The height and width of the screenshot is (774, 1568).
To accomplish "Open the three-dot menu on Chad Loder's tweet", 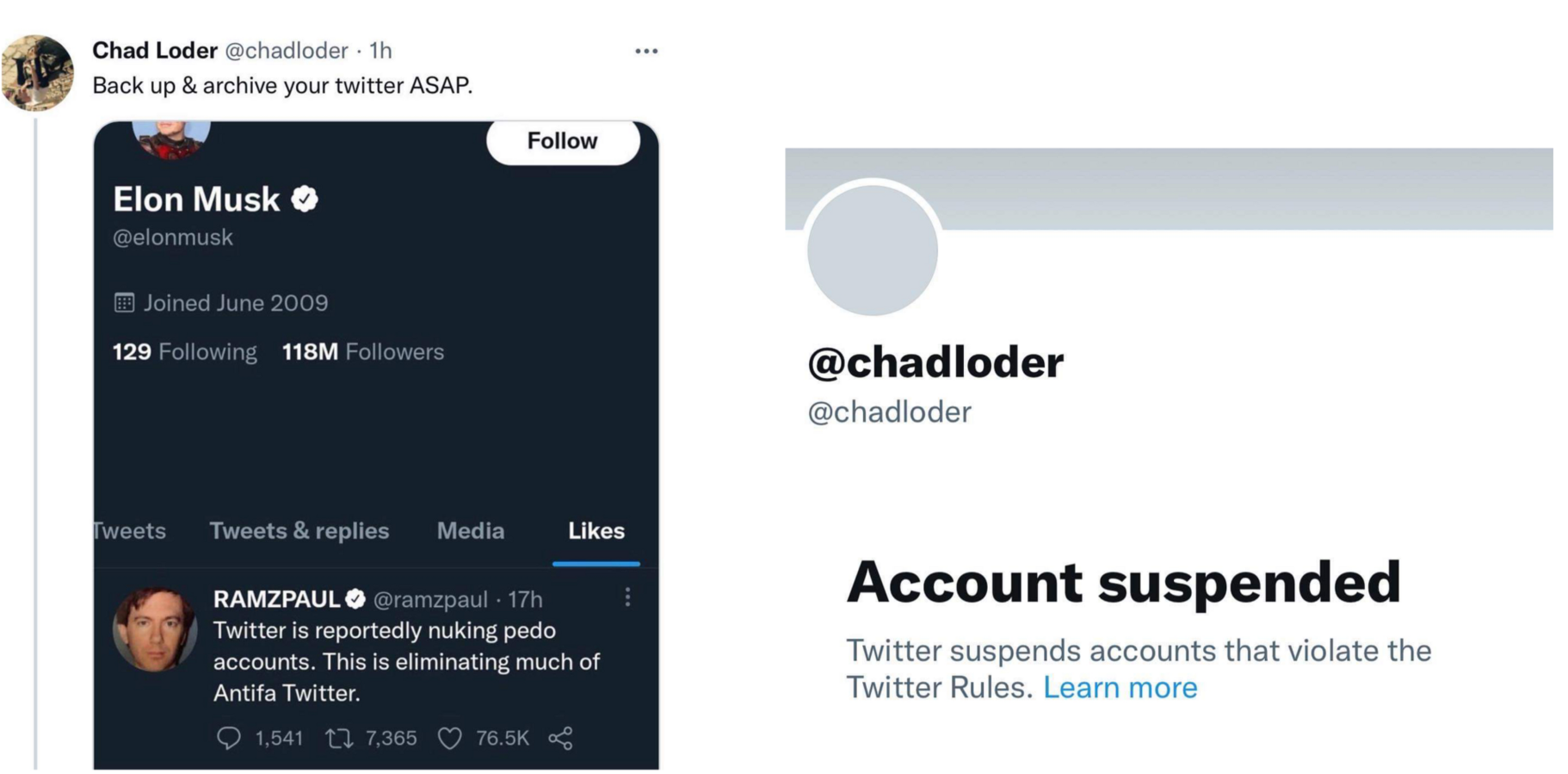I will pos(646,52).
